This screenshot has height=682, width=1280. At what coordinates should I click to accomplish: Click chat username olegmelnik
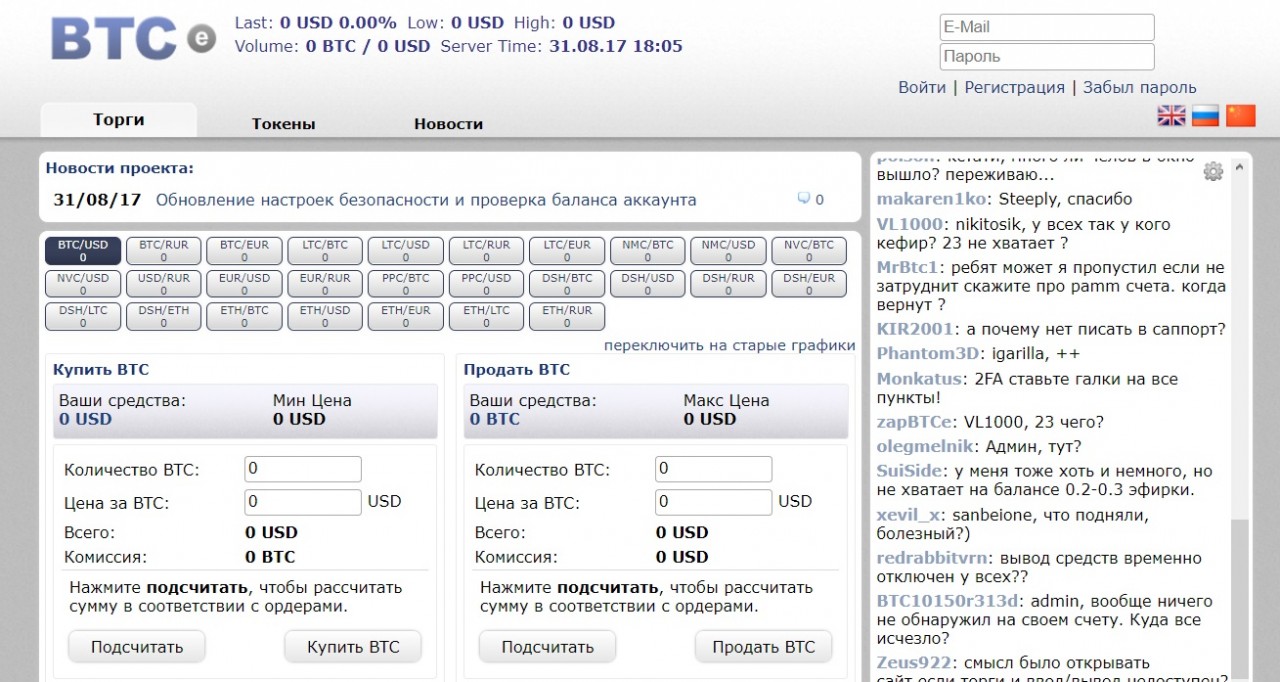coord(926,447)
